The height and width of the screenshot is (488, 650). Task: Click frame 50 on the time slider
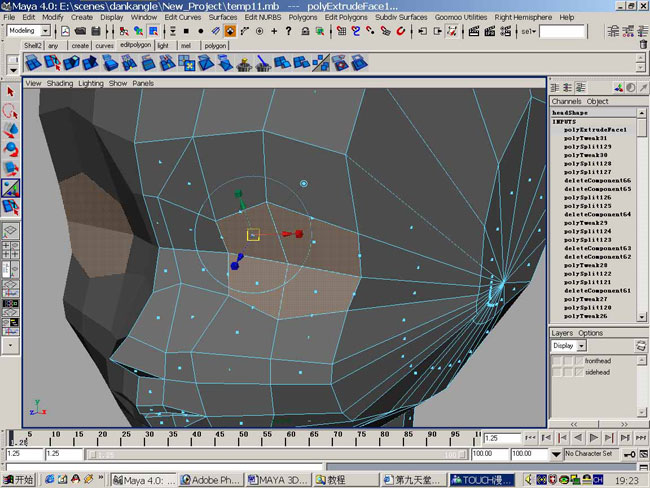pyautogui.click(x=244, y=438)
